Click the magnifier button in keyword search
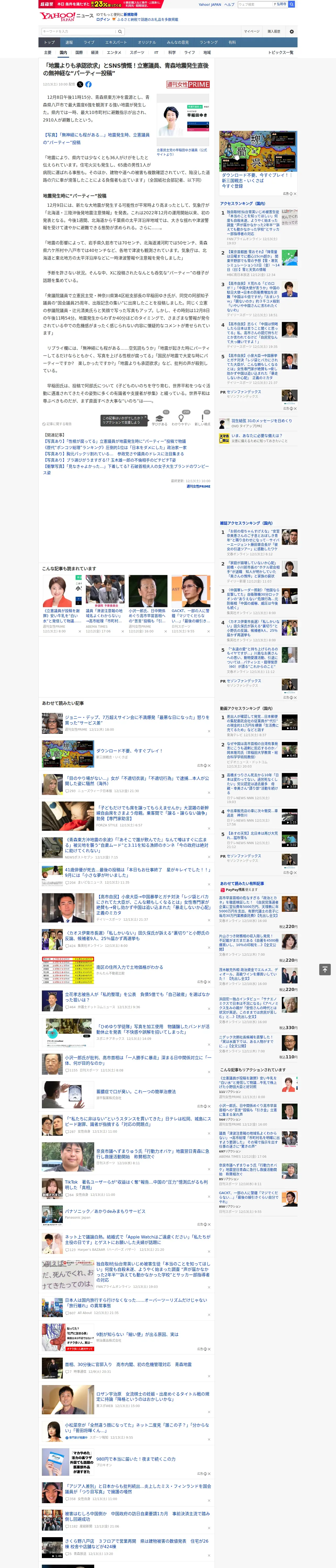336x1568 pixels. [120, 31]
